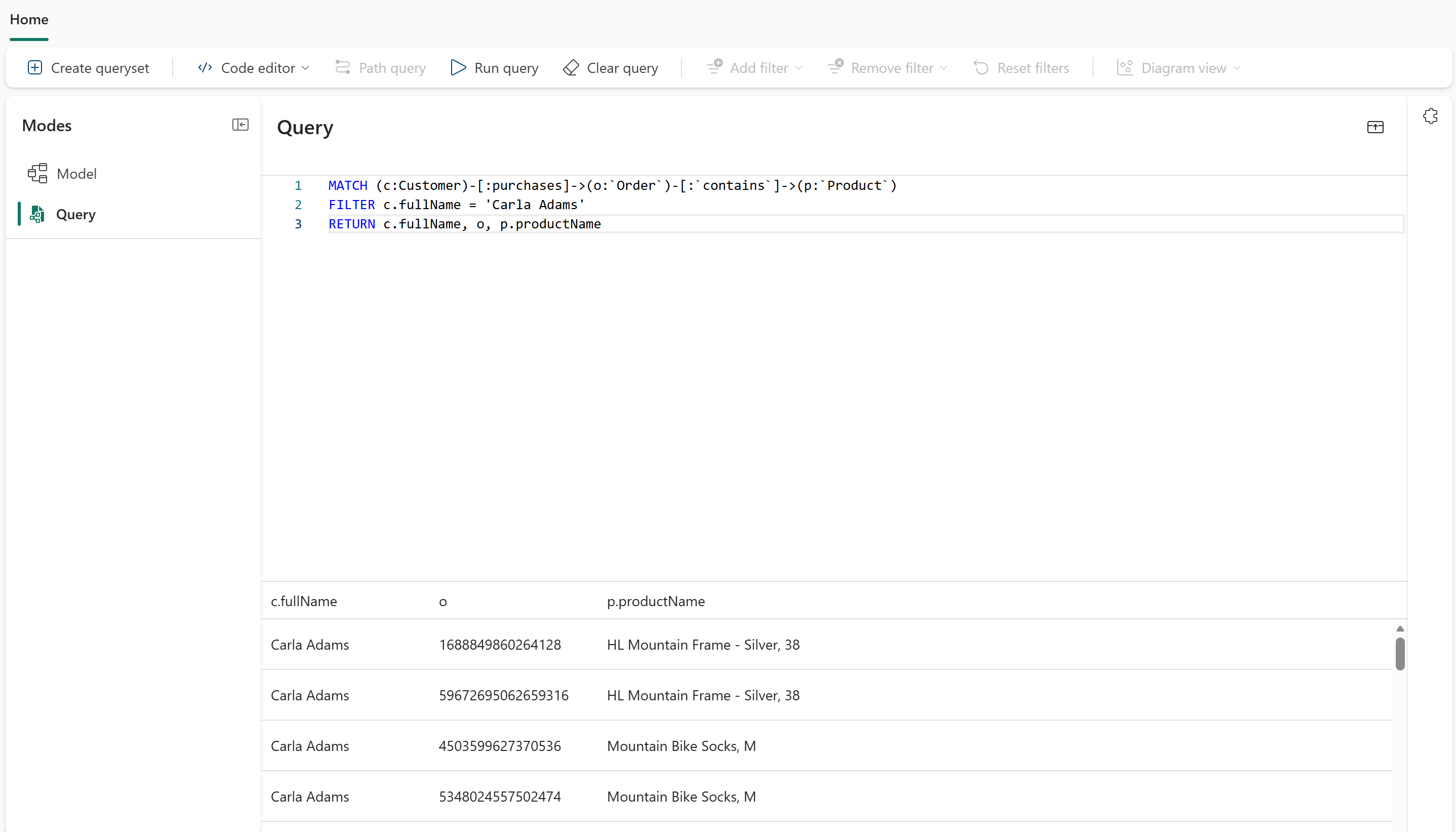Click the p.productName column header
Image resolution: width=1456 pixels, height=832 pixels.
tap(656, 601)
